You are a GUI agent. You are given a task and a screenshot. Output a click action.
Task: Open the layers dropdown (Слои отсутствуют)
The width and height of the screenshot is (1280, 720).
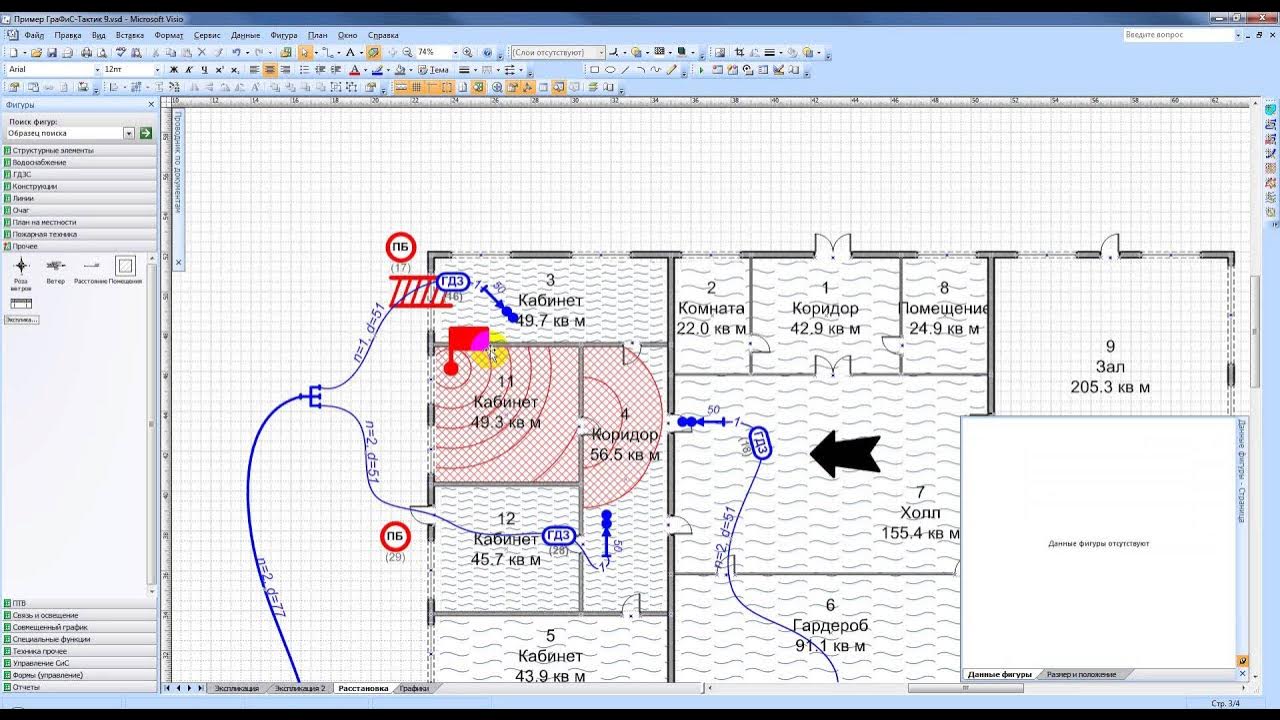click(x=601, y=52)
